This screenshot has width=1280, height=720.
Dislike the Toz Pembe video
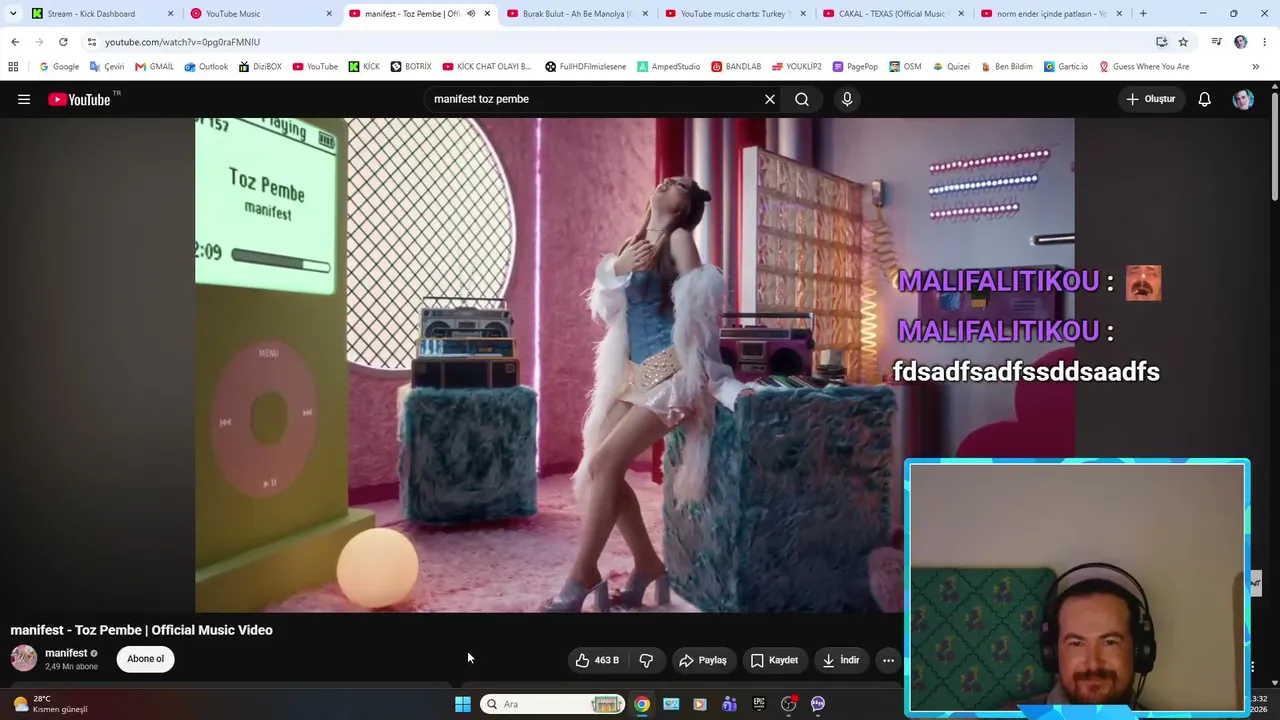646,660
